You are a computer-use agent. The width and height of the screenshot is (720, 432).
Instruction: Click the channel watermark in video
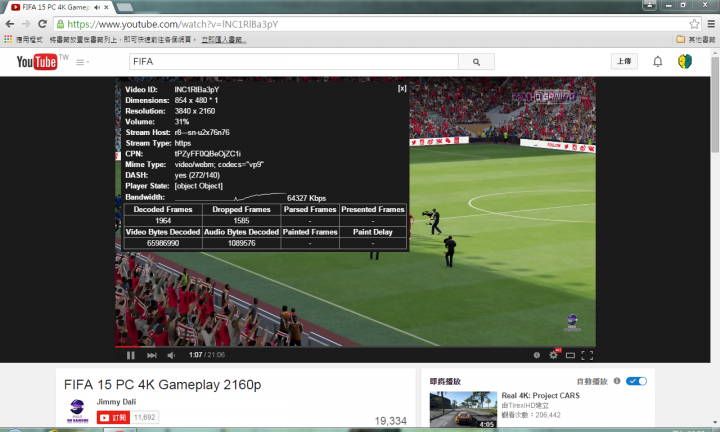(572, 322)
